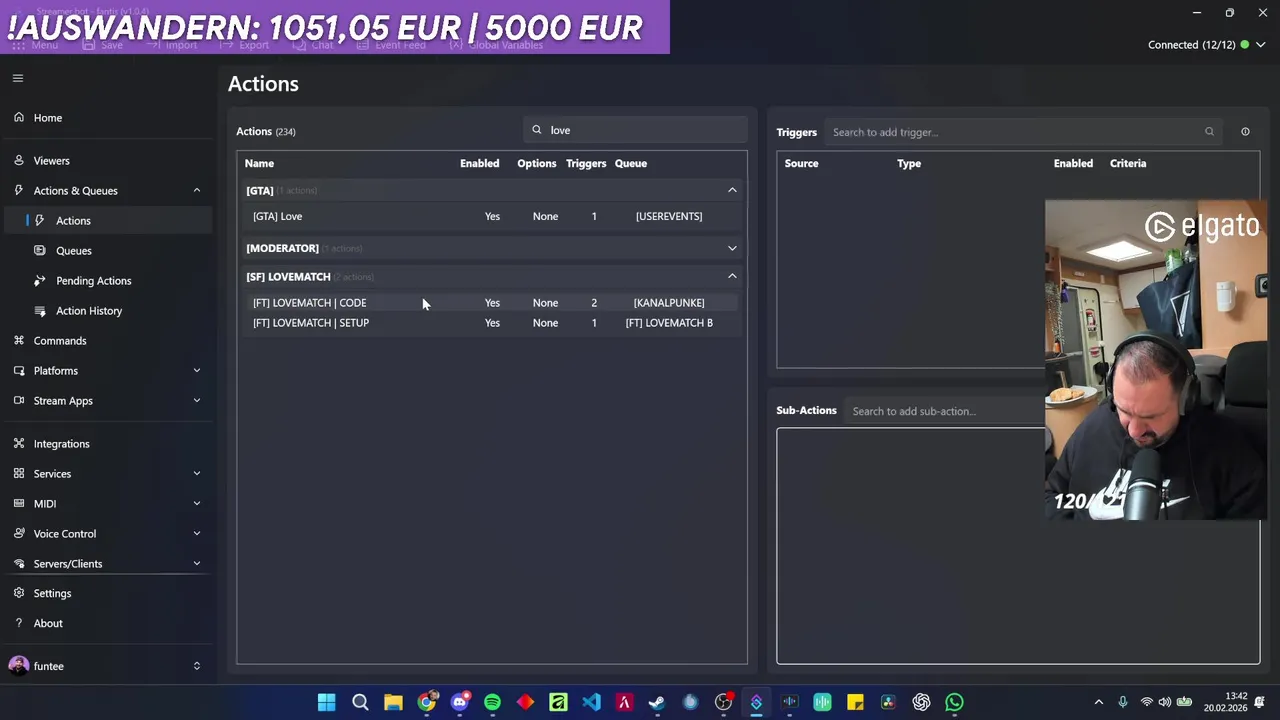The height and width of the screenshot is (720, 1280).
Task: Focus the 'Search to add trigger' field
Action: (1023, 132)
